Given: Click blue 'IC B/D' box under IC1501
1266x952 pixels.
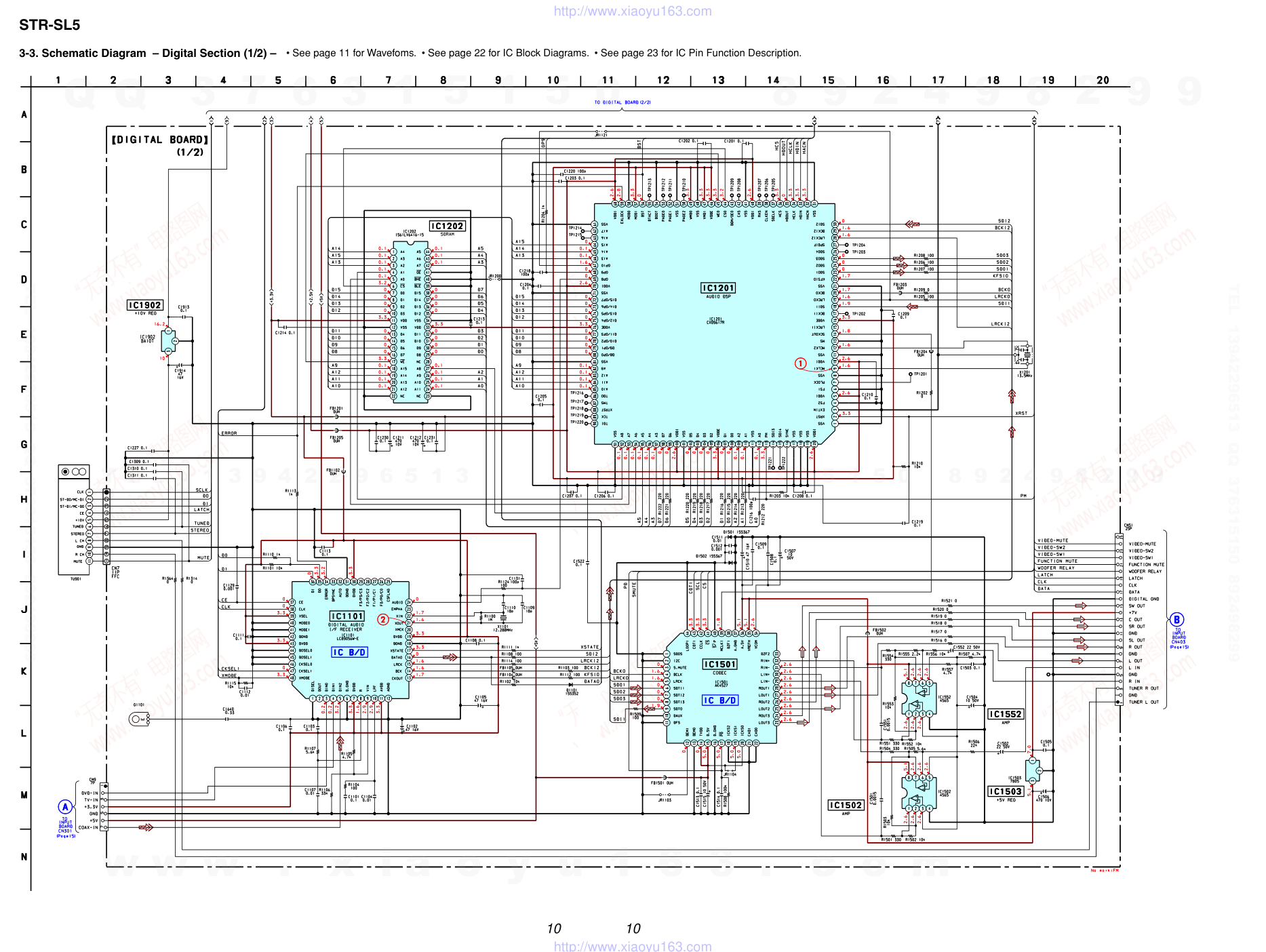Looking at the screenshot, I should click(720, 700).
